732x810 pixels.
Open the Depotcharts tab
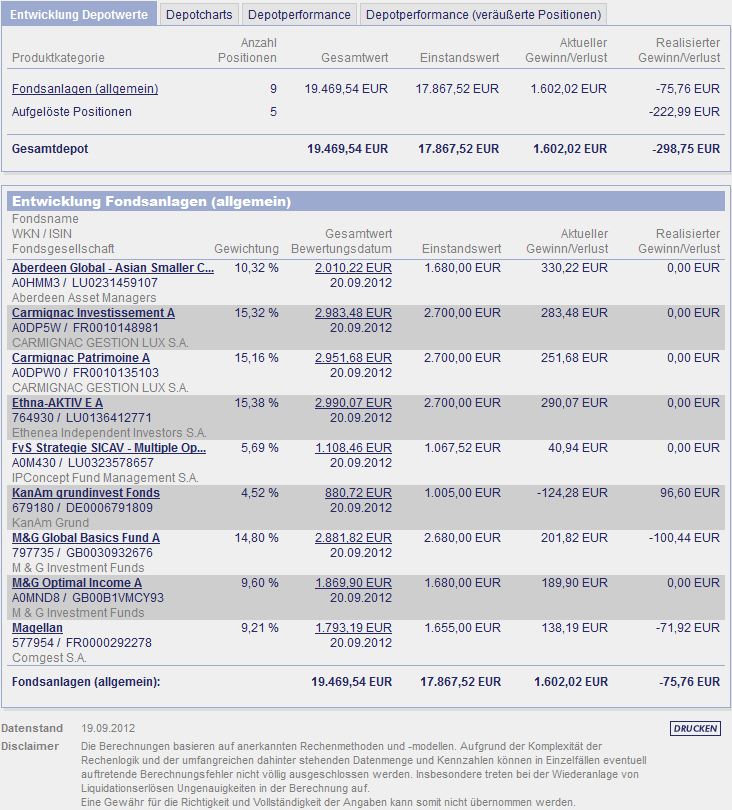click(x=199, y=14)
